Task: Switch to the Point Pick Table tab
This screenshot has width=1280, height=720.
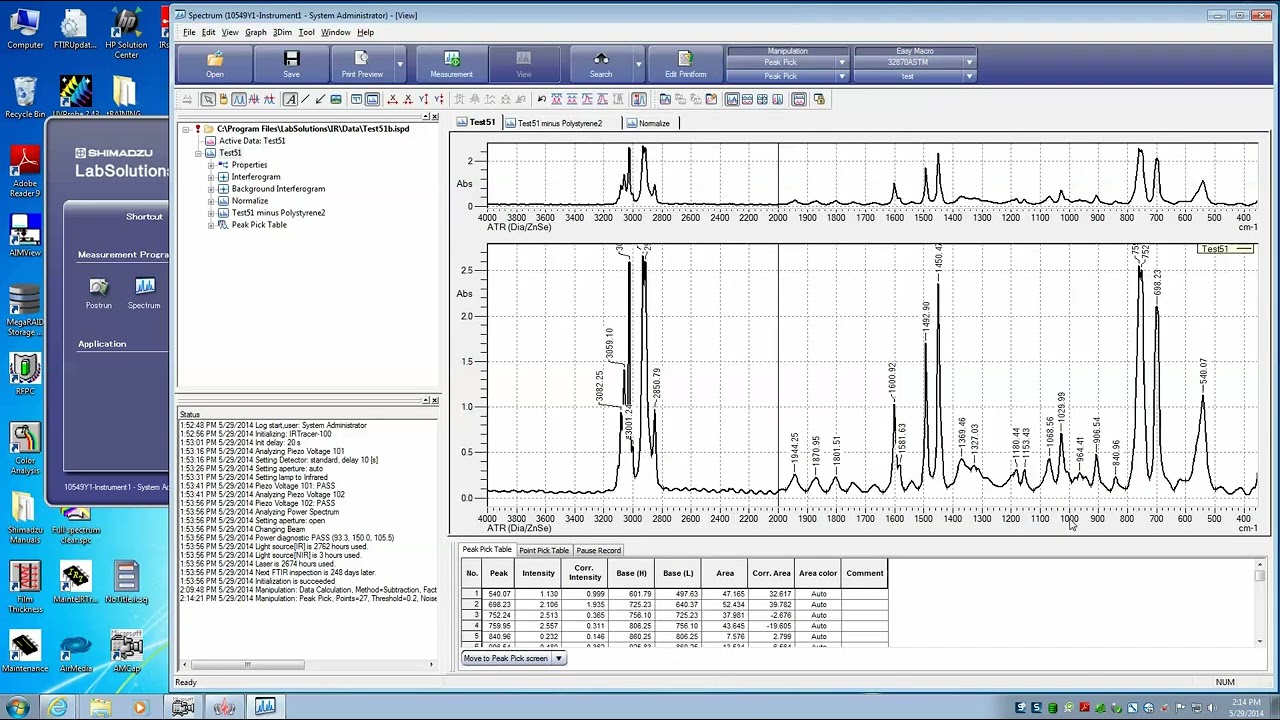Action: click(544, 550)
